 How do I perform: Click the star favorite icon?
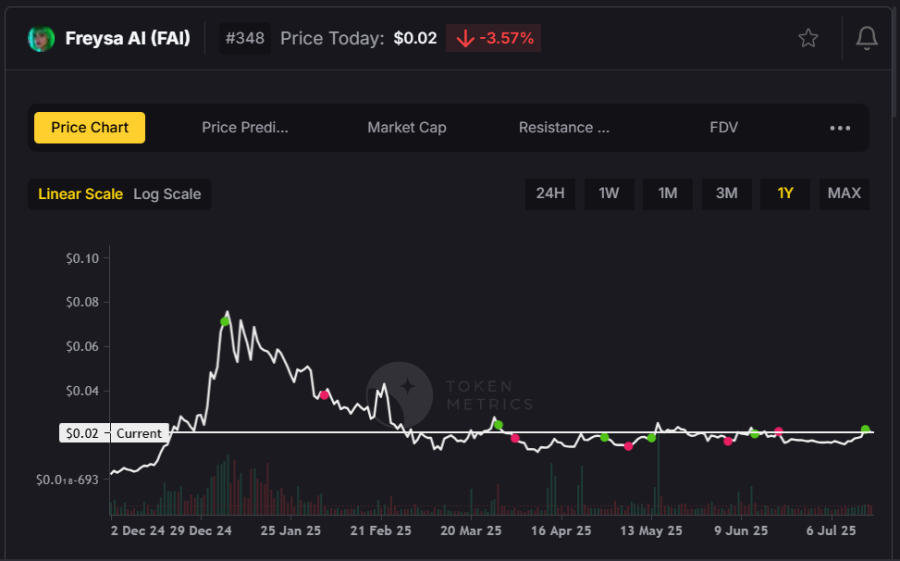[x=808, y=39]
